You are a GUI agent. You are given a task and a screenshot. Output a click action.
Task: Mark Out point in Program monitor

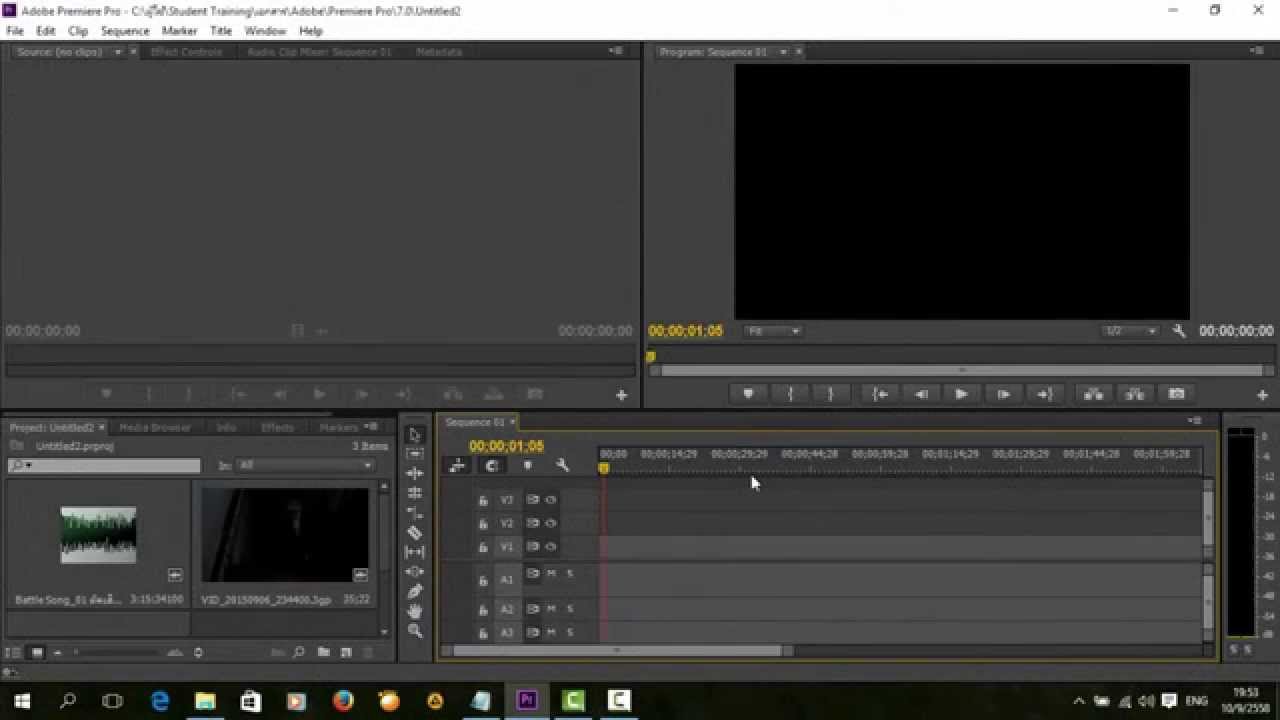[x=830, y=394]
